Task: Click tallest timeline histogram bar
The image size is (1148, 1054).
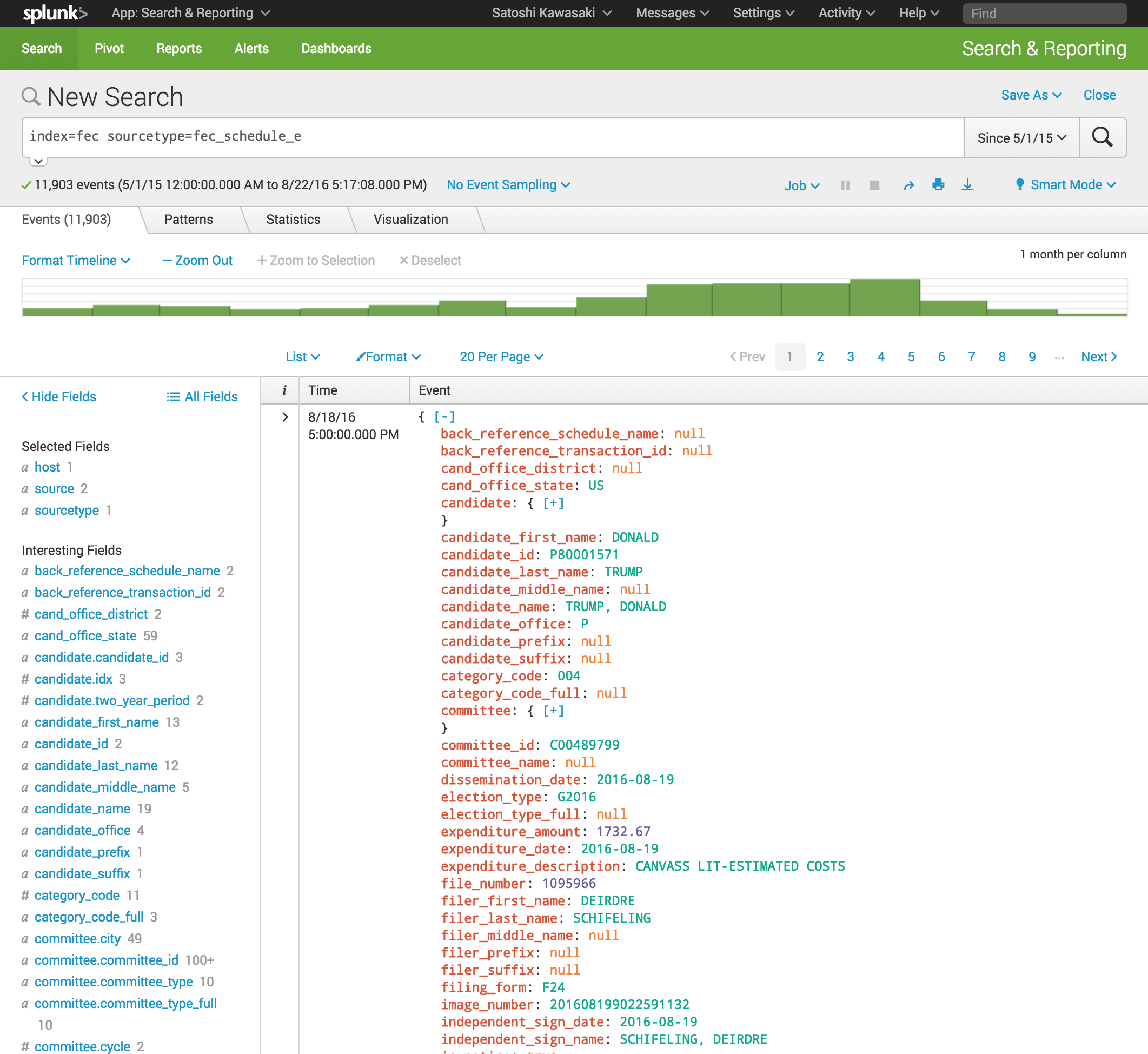Action: tap(885, 297)
